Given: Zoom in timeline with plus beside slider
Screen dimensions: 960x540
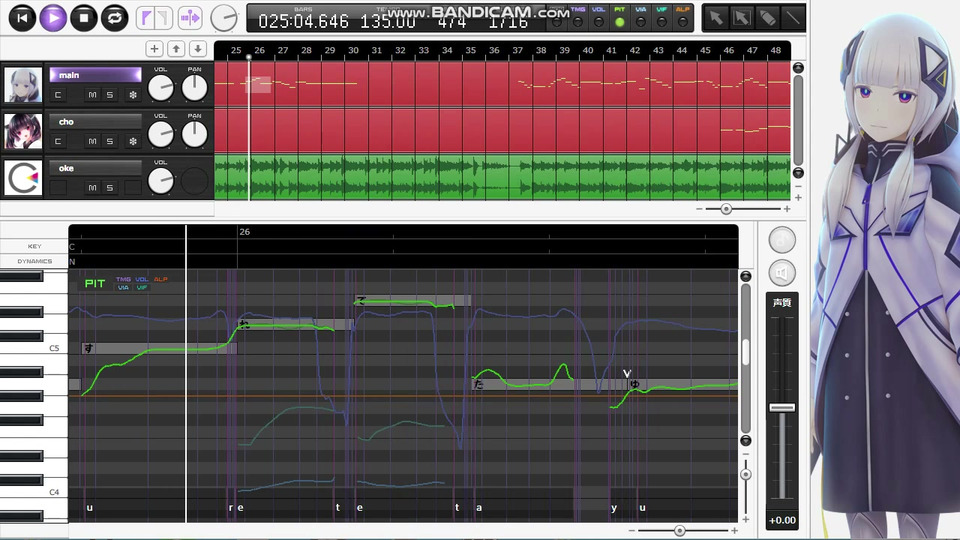Looking at the screenshot, I should point(787,209).
